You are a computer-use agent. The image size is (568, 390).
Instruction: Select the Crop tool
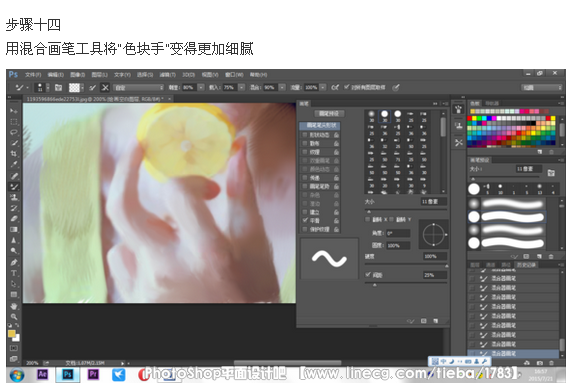pyautogui.click(x=14, y=154)
